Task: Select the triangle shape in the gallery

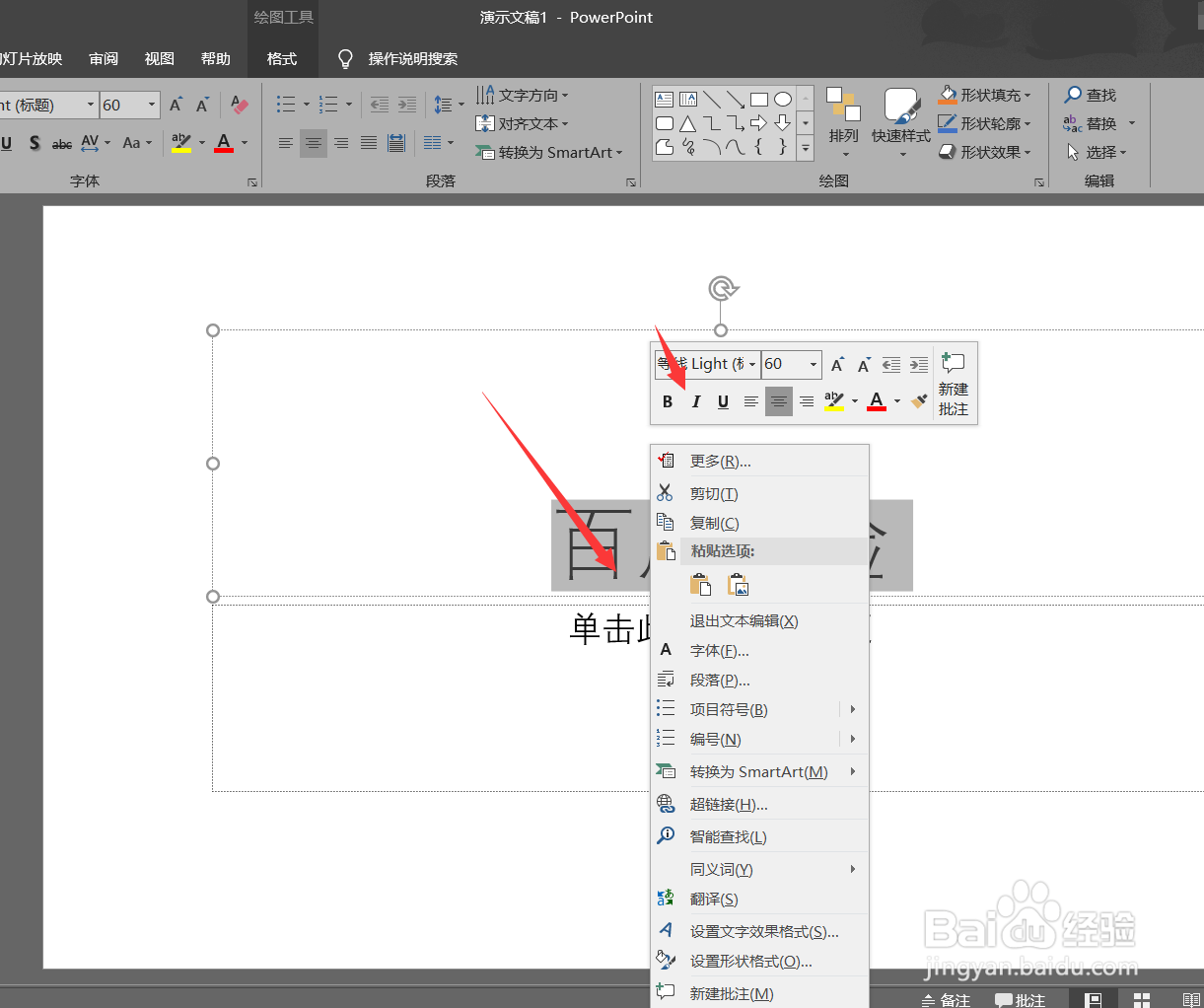Action: click(688, 123)
